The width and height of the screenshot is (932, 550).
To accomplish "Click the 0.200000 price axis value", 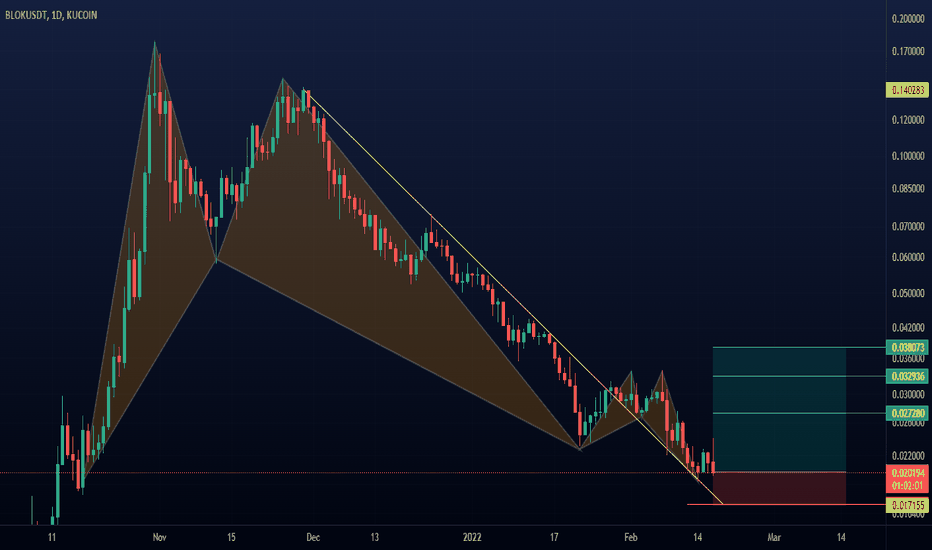I will click(908, 19).
